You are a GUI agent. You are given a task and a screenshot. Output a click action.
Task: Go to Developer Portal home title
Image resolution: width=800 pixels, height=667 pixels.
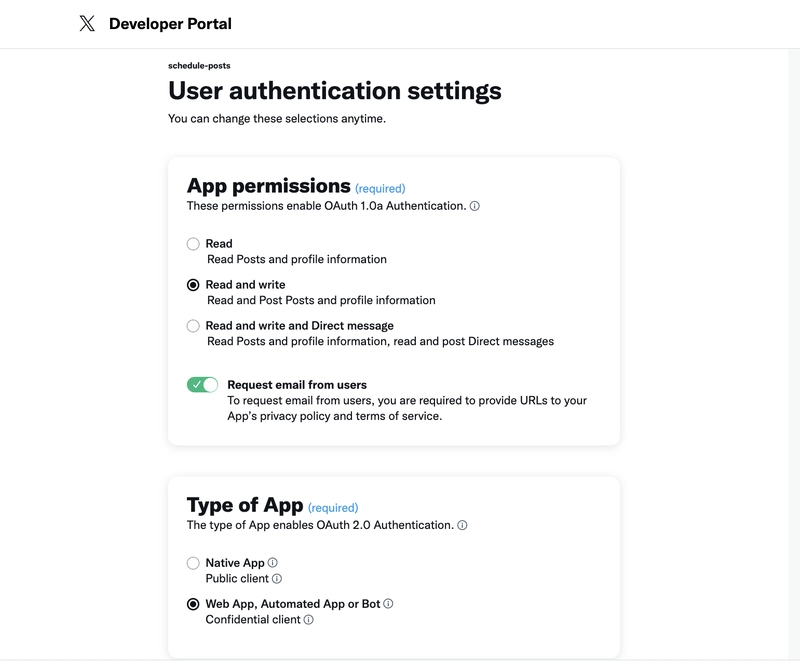[170, 24]
